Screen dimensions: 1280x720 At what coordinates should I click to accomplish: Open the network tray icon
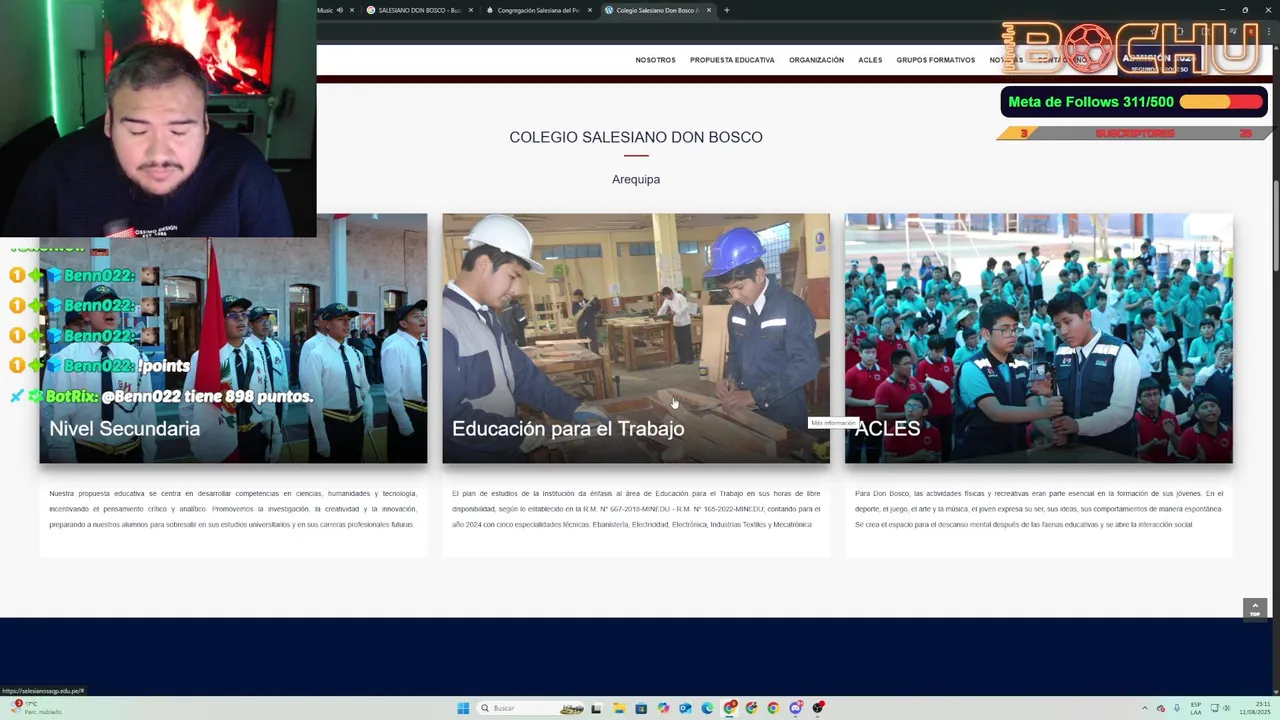coord(1214,708)
